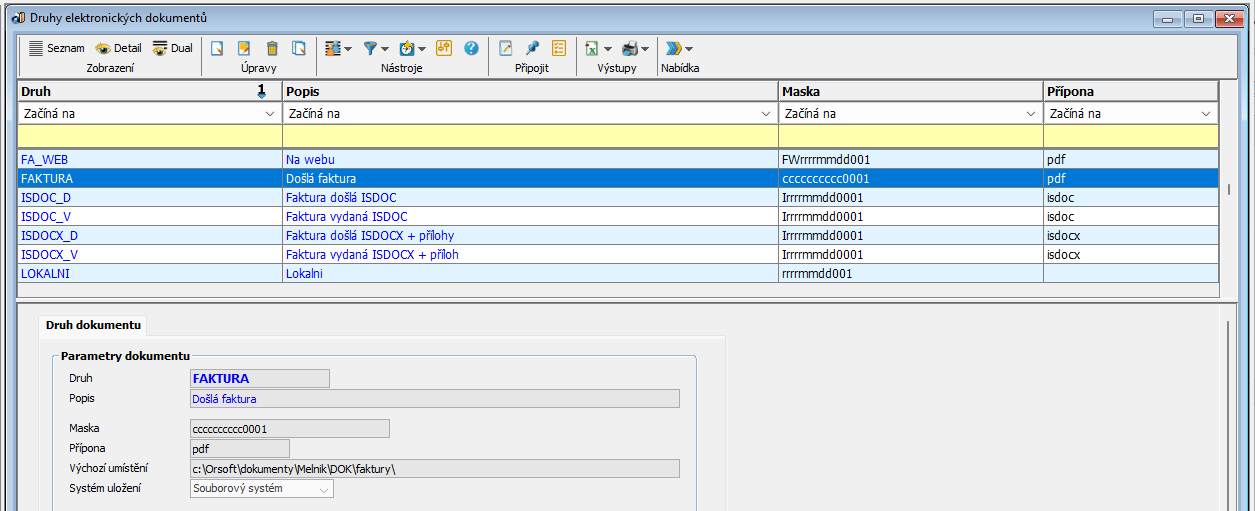Viewport: 1255px width, 511px height.
Task: Open the filter funnel tool
Action: click(371, 48)
